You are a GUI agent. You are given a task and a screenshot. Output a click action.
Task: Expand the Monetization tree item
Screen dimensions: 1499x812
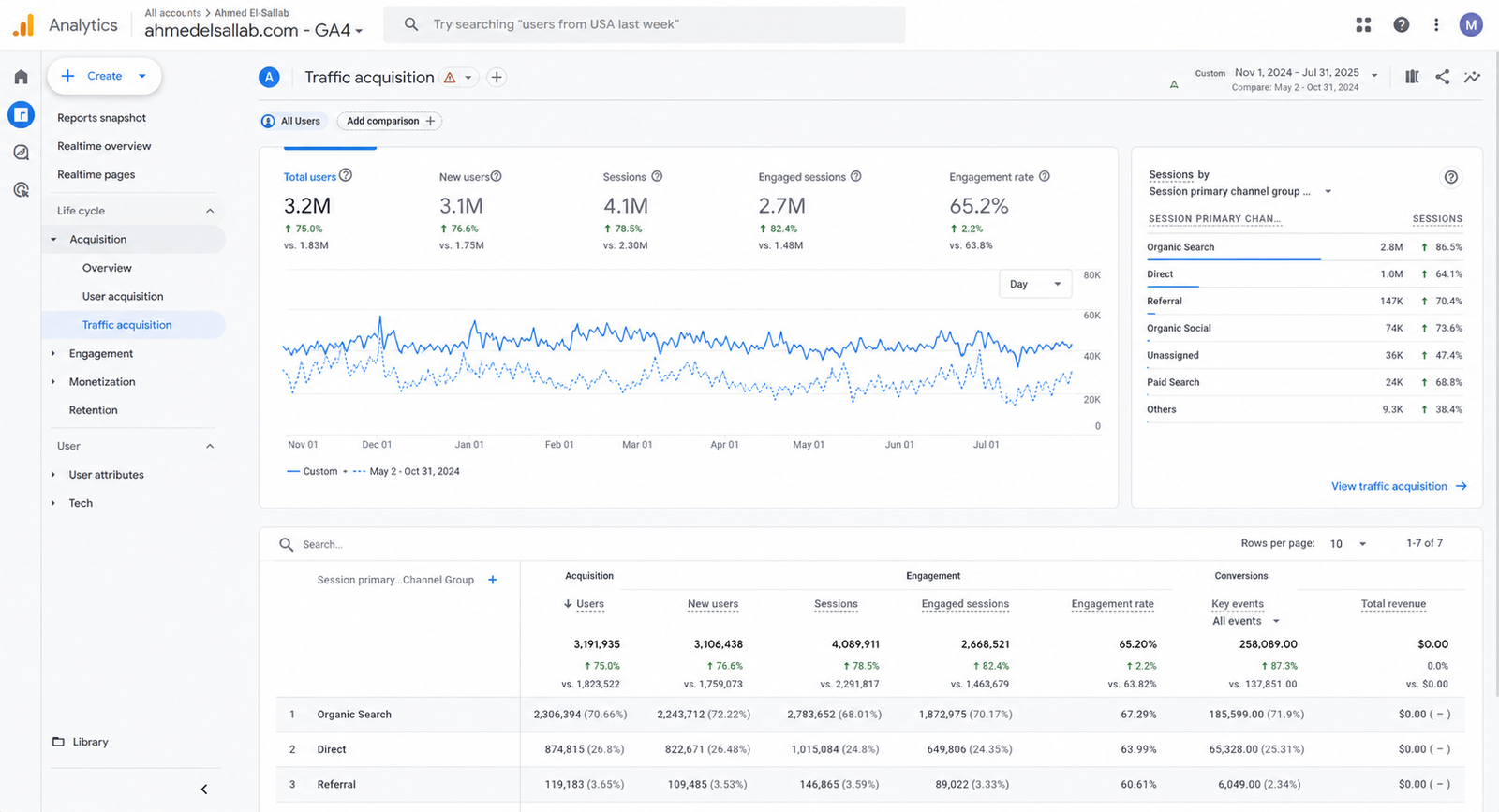(53, 381)
